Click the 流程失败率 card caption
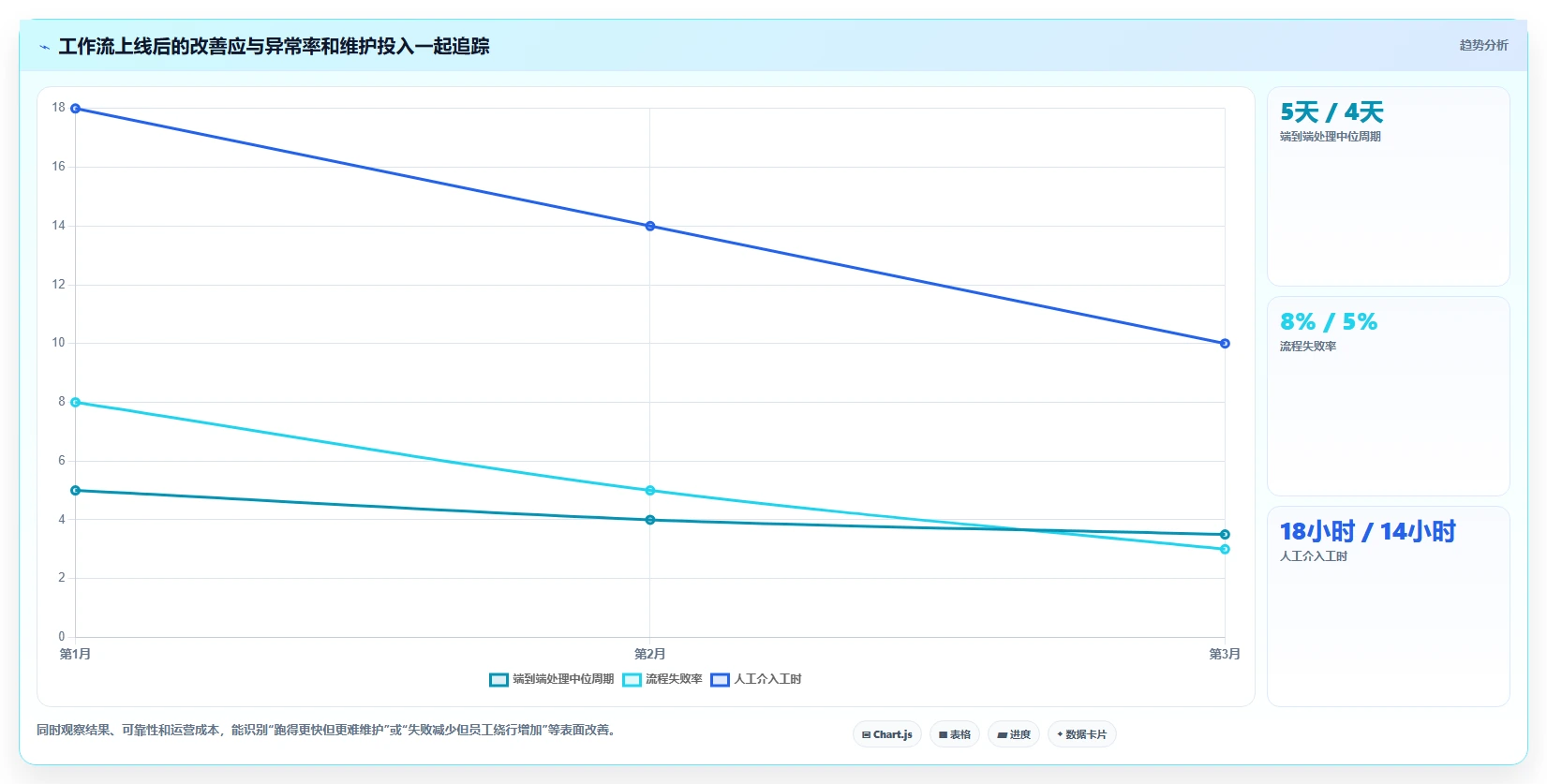 pos(1308,347)
